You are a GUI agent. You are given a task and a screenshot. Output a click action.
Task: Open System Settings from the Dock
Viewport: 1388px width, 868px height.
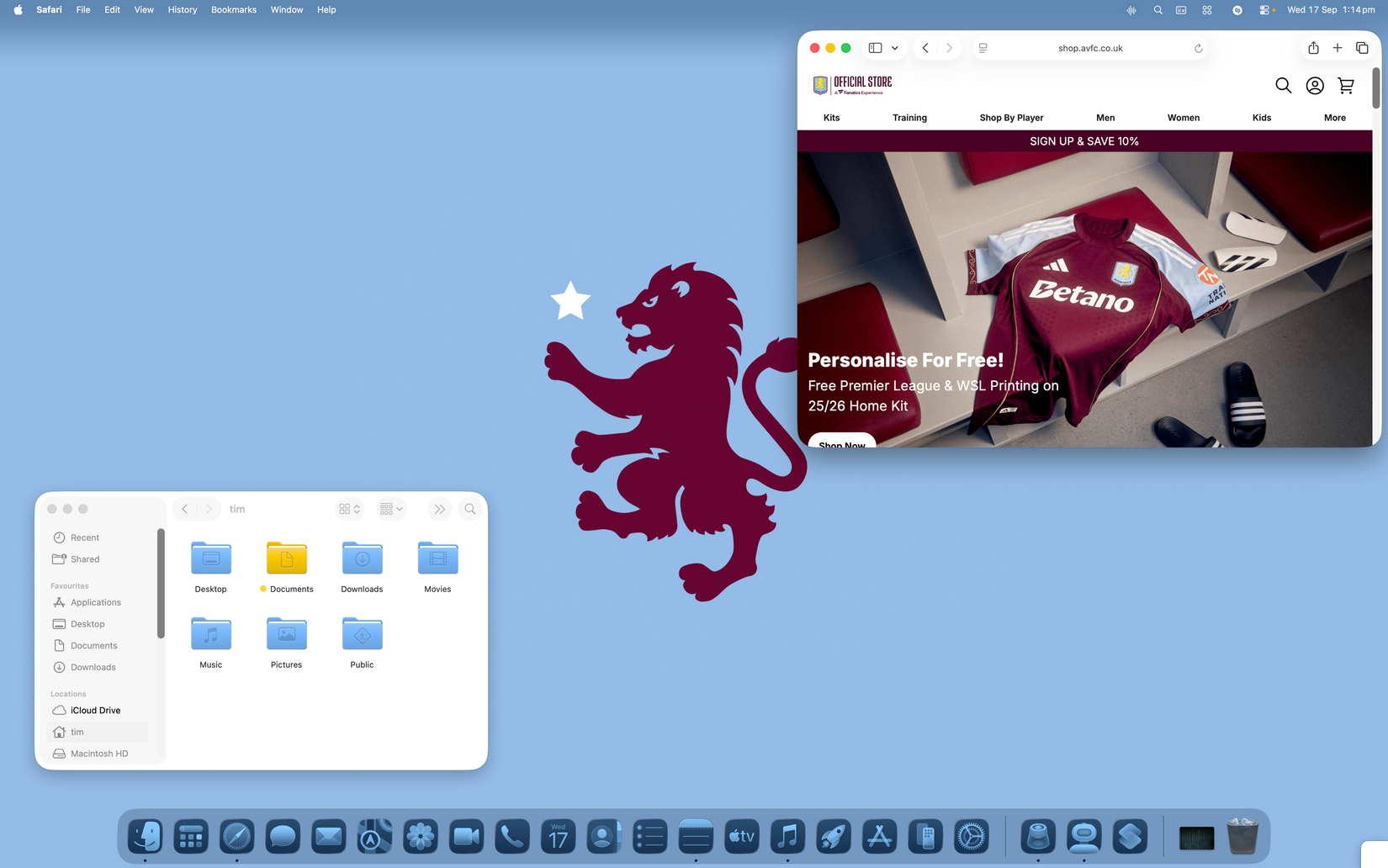[x=972, y=837]
